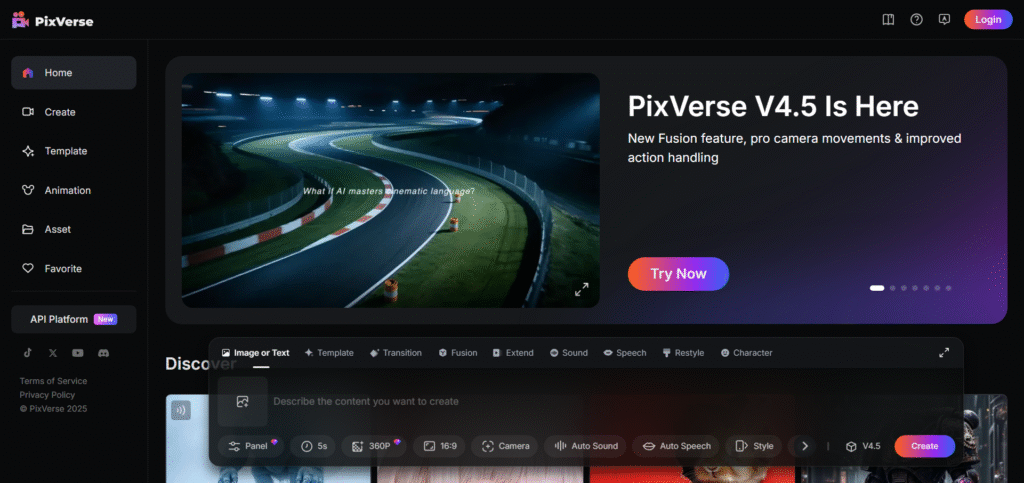
Task: Switch to the Restyle tab
Action: point(683,352)
